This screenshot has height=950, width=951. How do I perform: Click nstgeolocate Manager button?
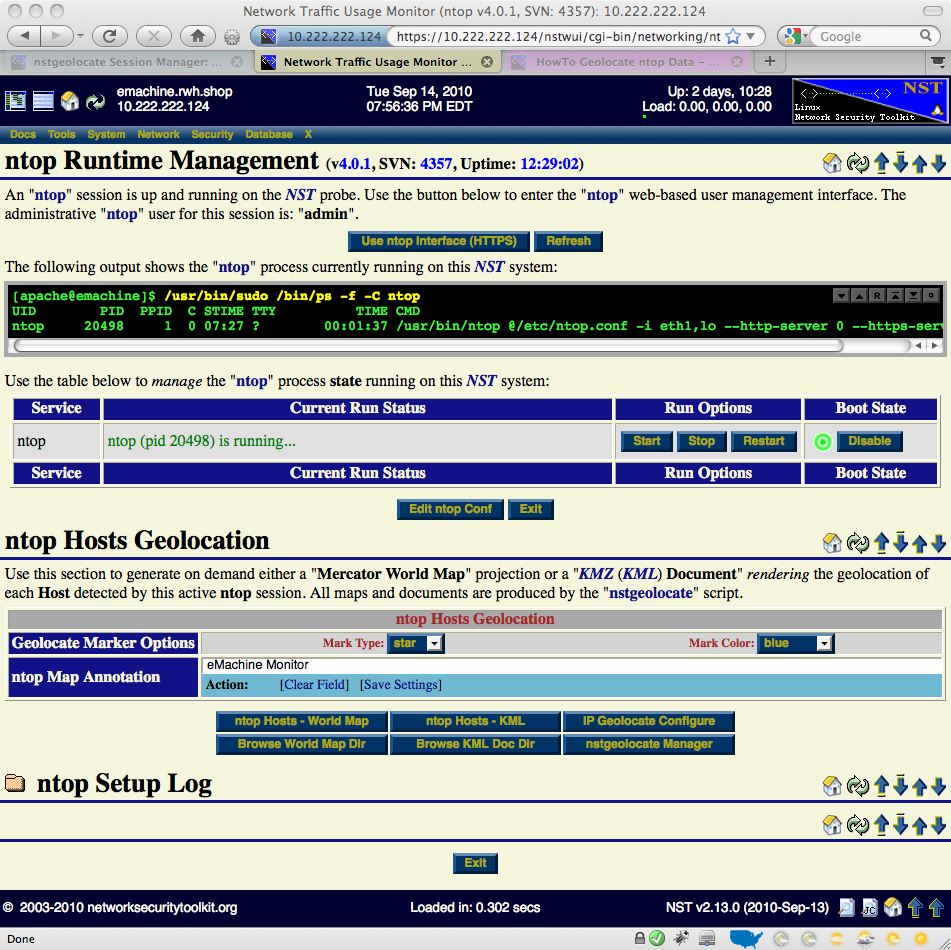648,744
